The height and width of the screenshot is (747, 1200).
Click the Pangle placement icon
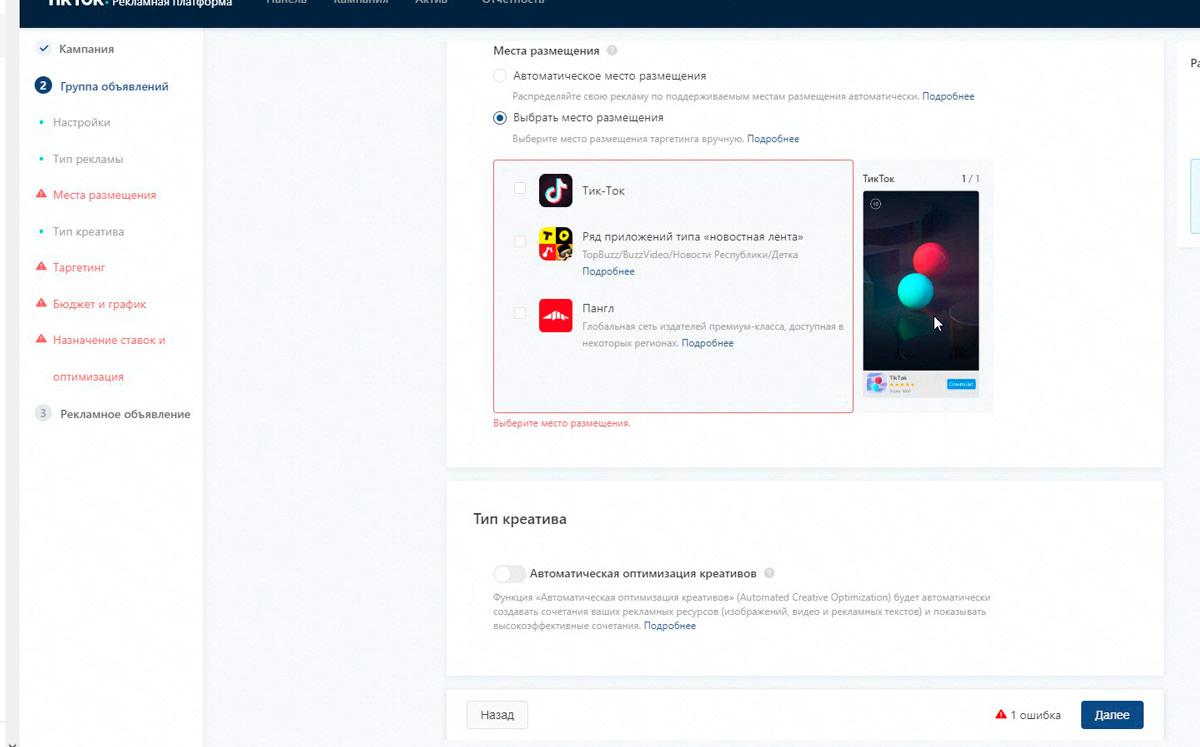point(556,315)
